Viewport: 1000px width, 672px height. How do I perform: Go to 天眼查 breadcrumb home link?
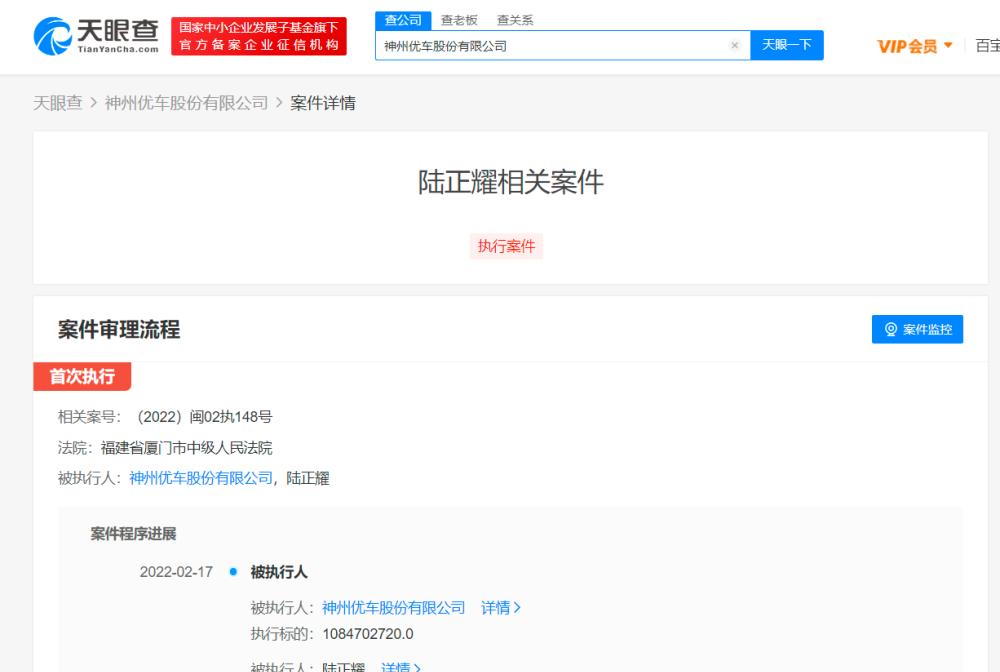tap(58, 103)
